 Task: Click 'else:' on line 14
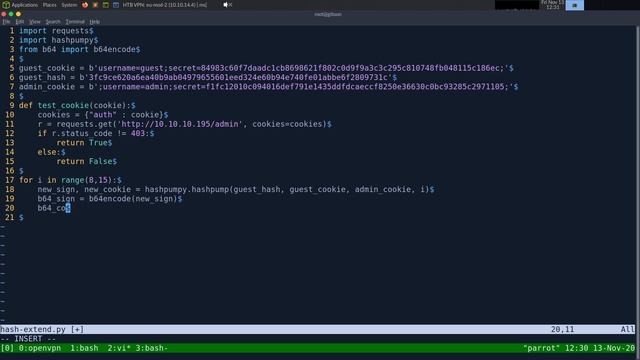click(49, 152)
